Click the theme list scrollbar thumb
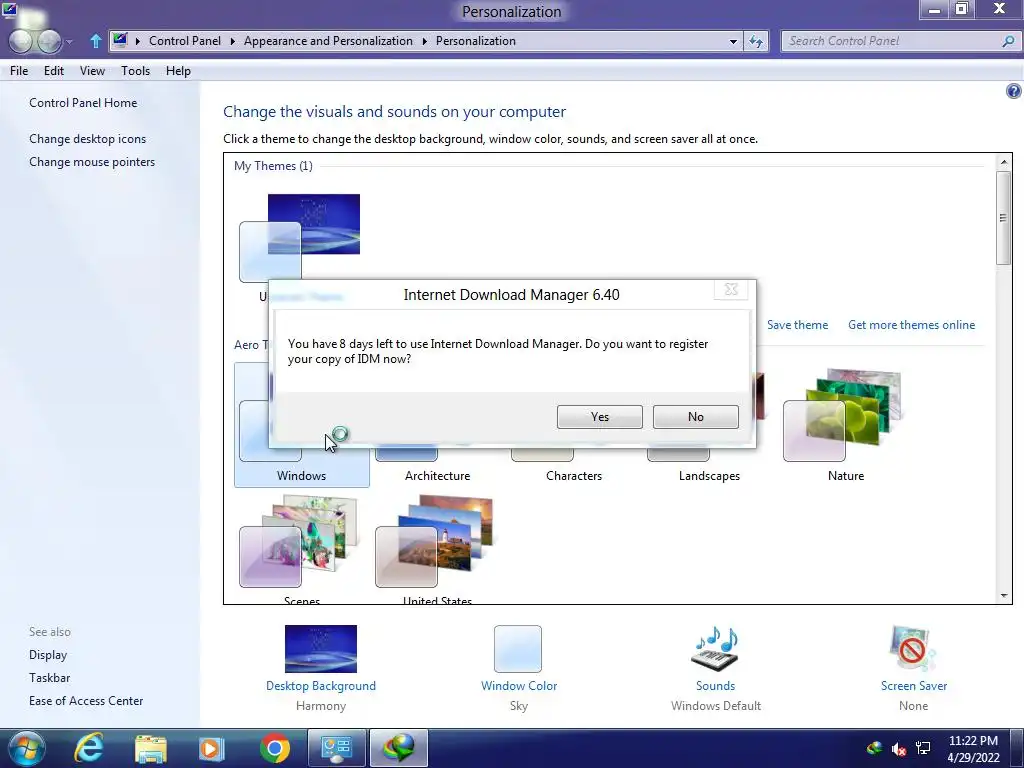Screen dimensions: 1024x768 [x=1003, y=217]
